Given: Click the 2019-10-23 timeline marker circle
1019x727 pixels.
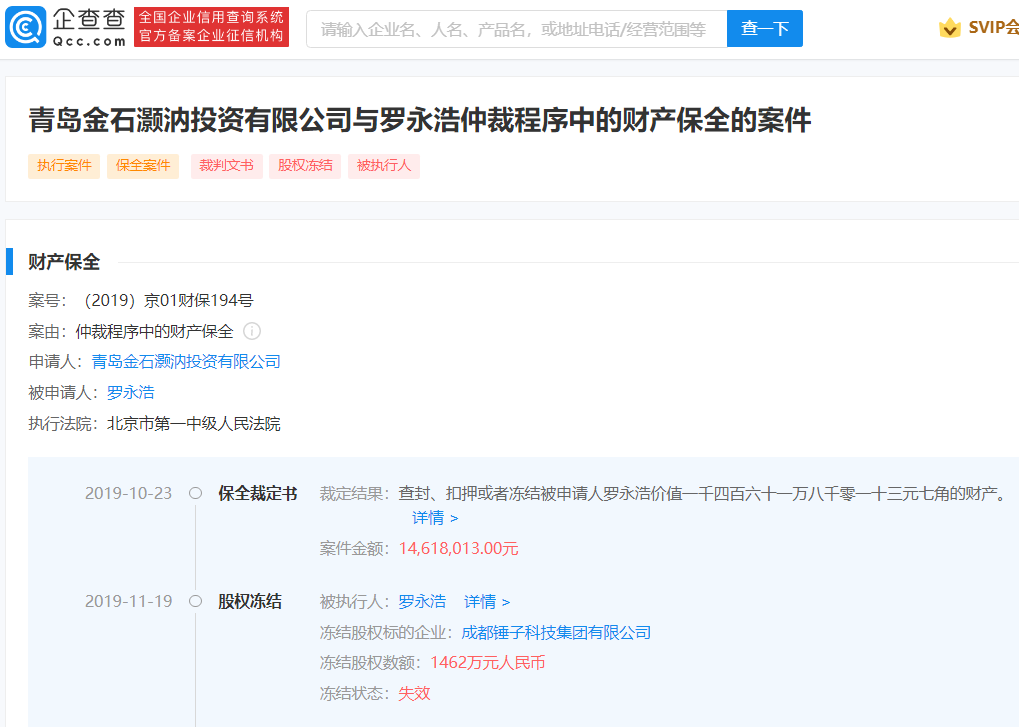Looking at the screenshot, I should (195, 493).
